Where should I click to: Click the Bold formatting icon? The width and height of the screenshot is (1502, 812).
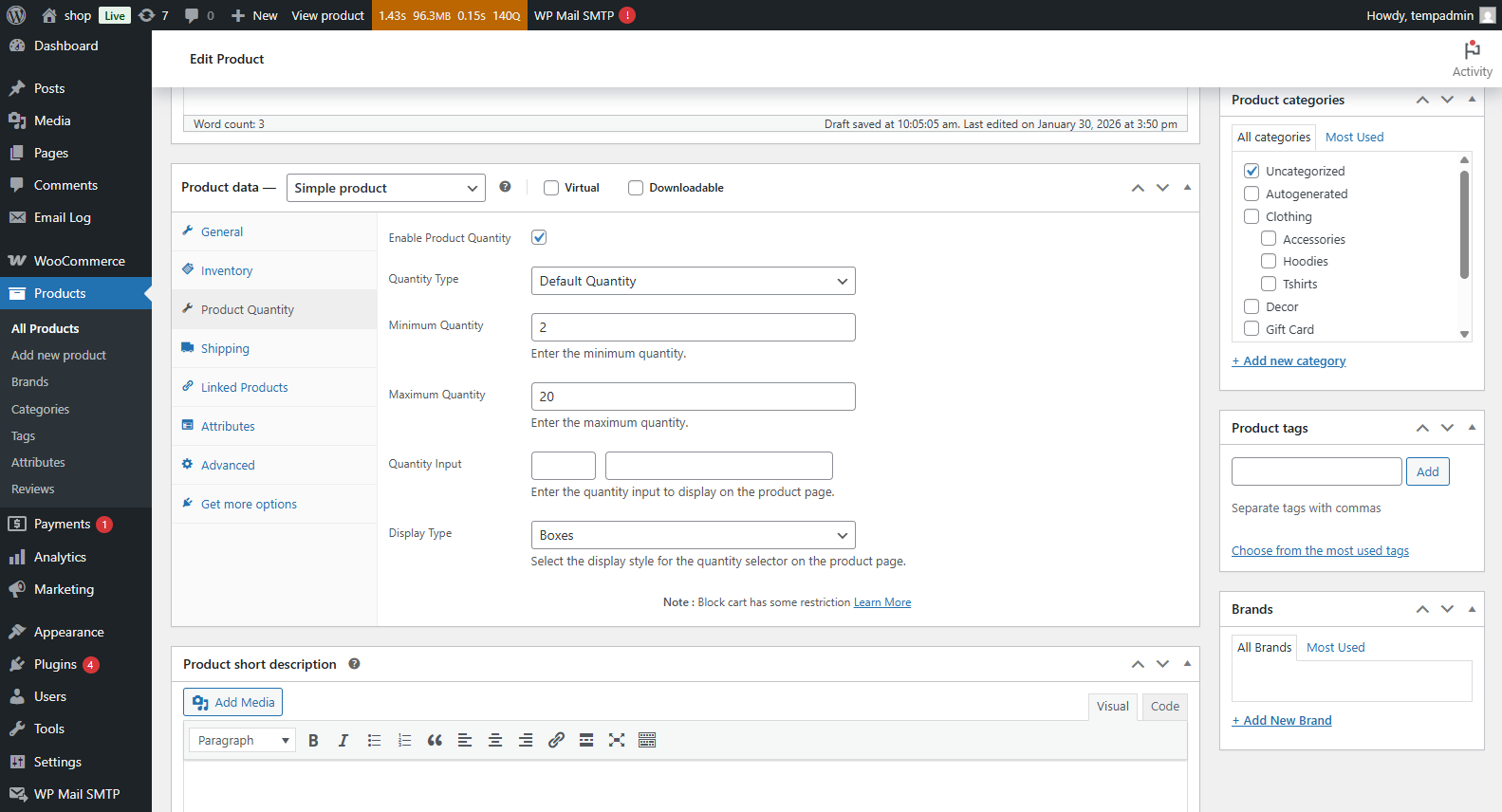pos(313,741)
